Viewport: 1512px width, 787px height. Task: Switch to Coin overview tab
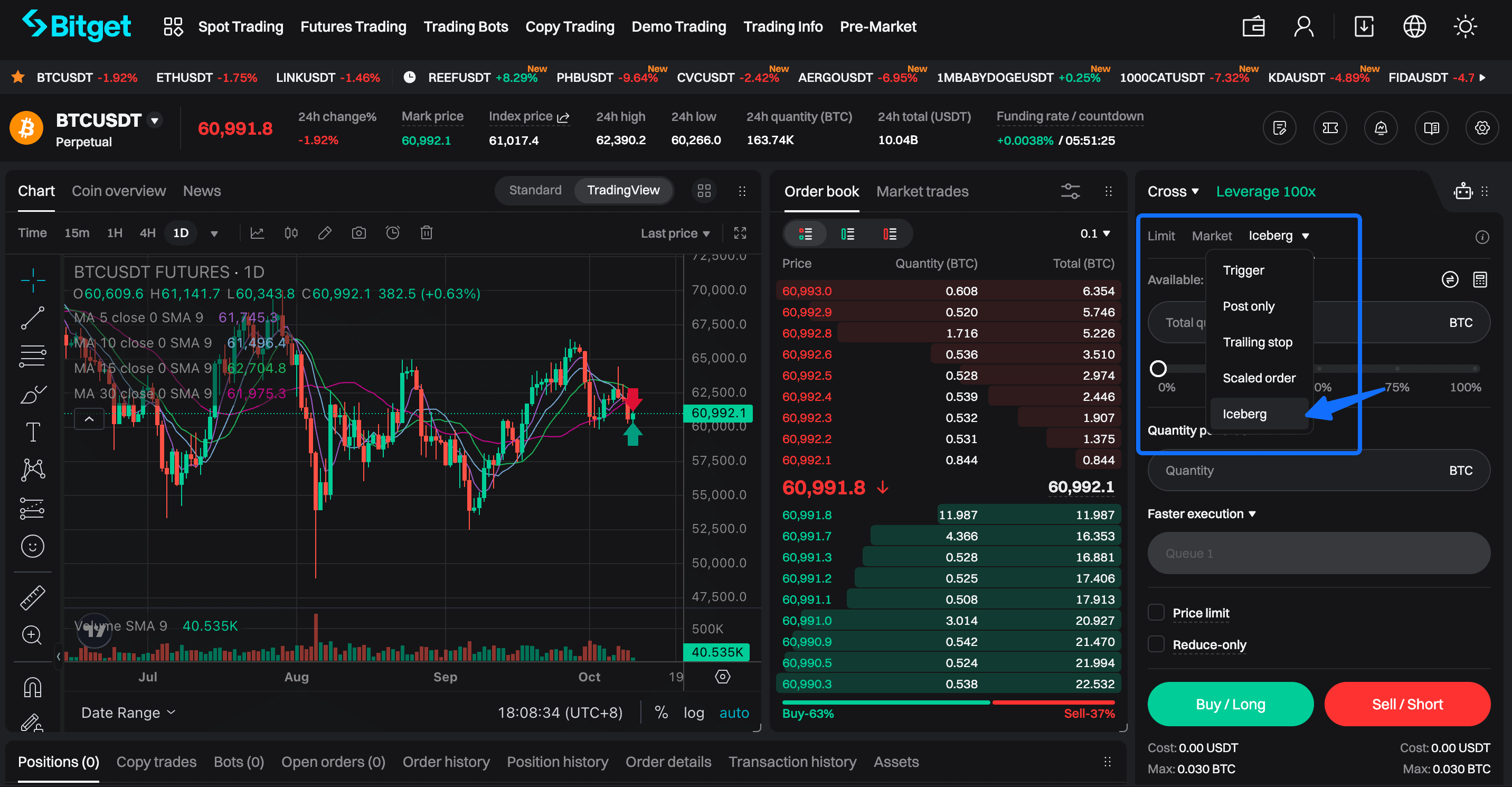(119, 191)
